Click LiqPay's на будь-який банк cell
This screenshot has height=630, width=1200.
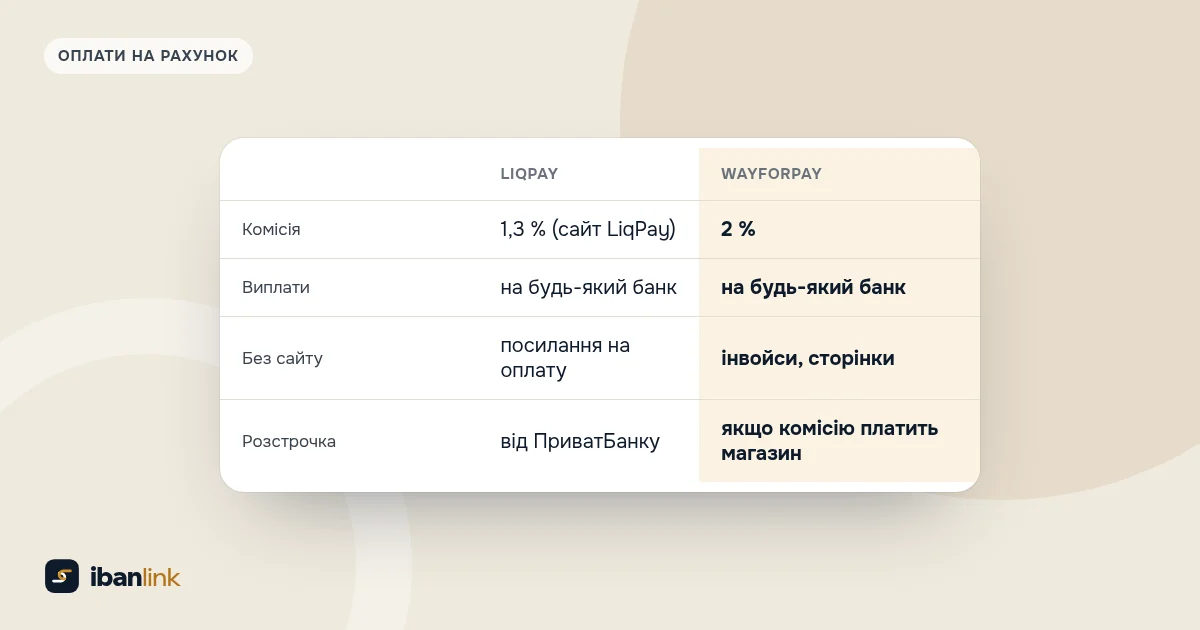click(x=588, y=287)
